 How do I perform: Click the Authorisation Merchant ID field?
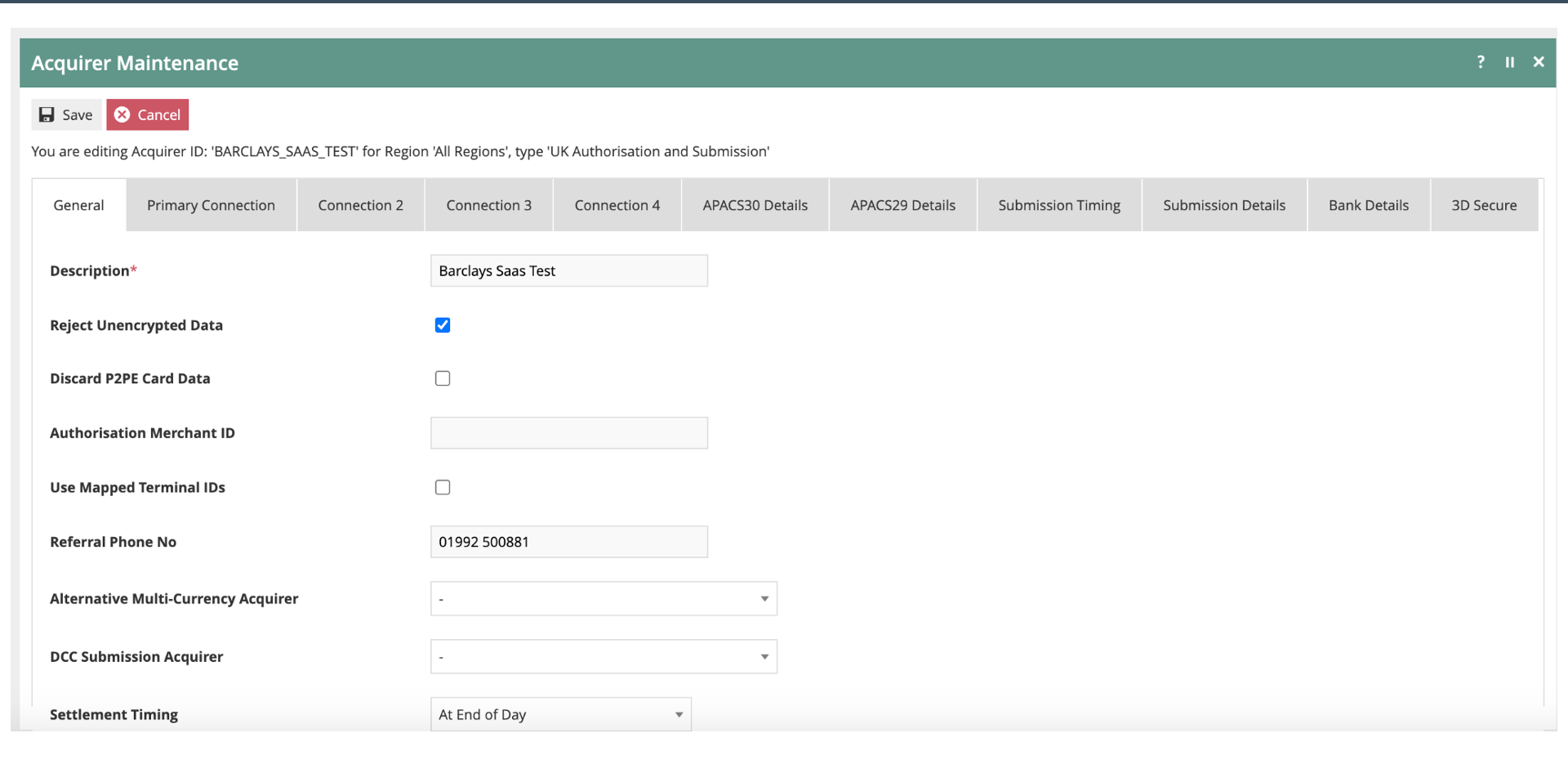click(x=568, y=432)
